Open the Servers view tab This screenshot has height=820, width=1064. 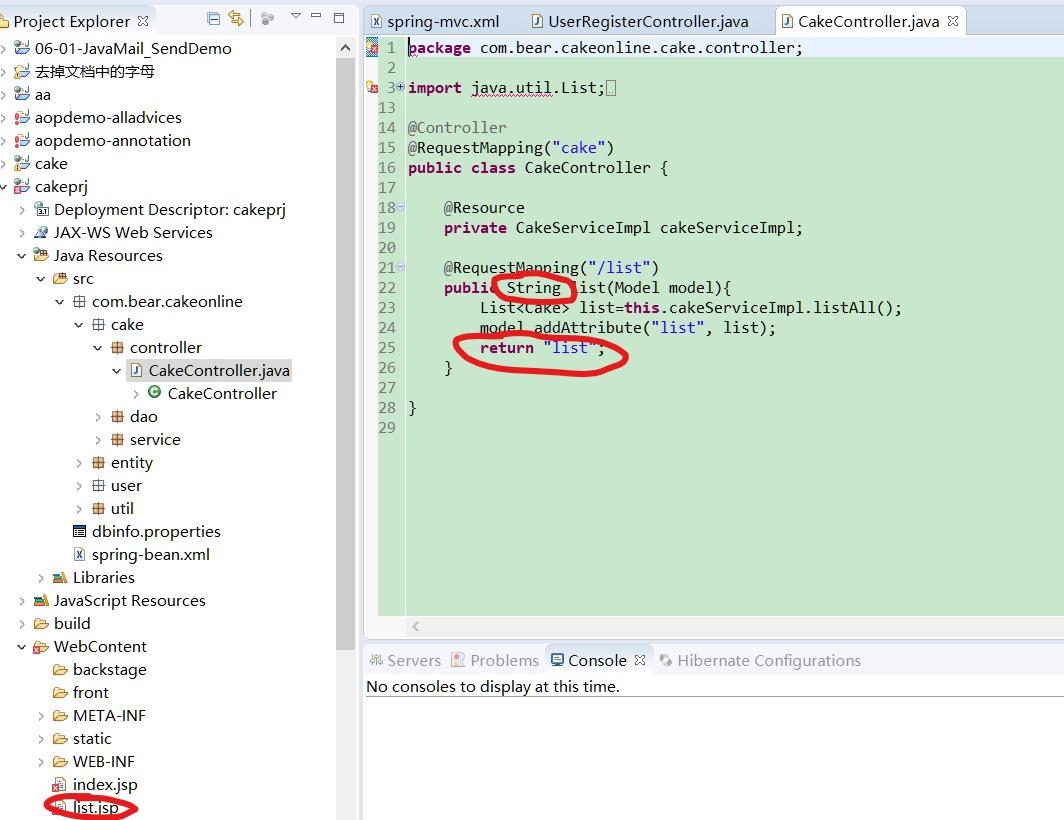[405, 660]
